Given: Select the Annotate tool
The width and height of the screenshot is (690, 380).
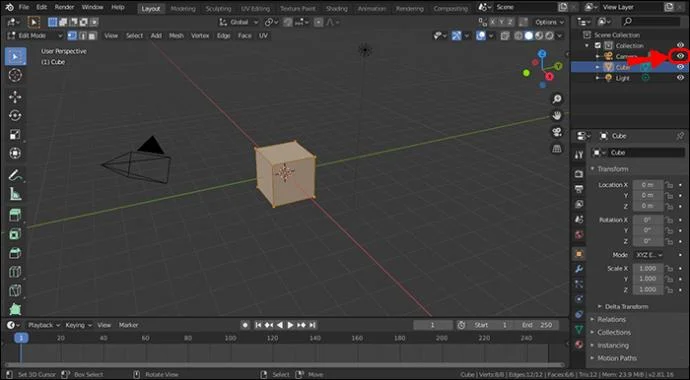Looking at the screenshot, I should [15, 175].
